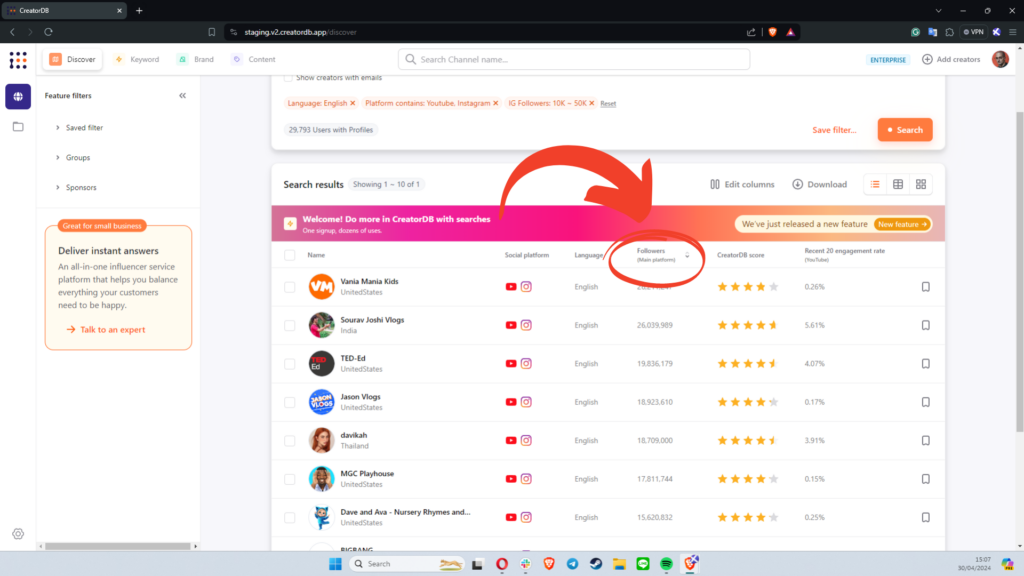This screenshot has width=1024, height=576.
Task: Toggle Show creators with emails checkbox
Action: pos(288,77)
